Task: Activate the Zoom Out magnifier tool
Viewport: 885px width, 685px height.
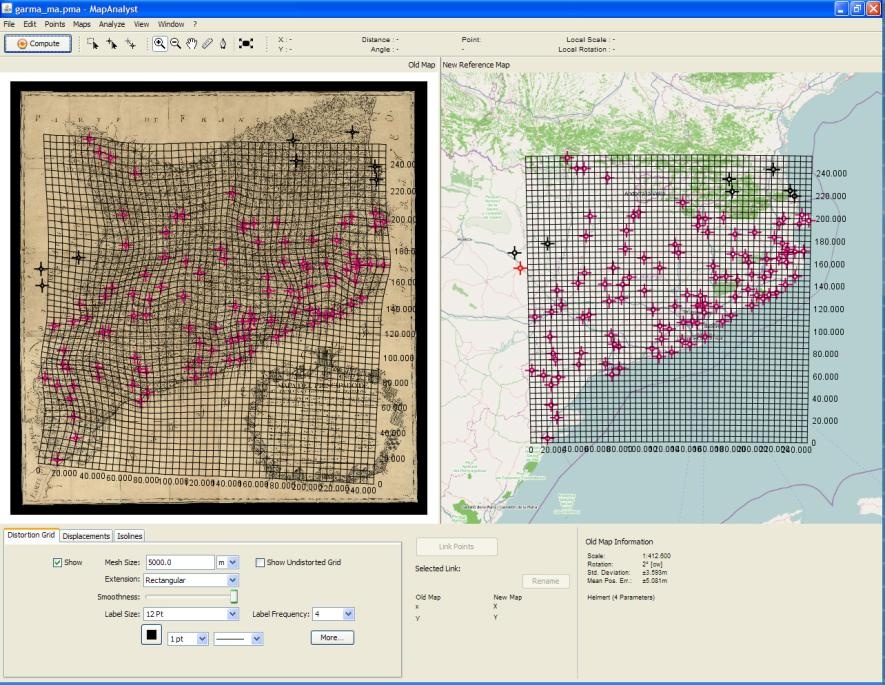Action: coord(176,43)
